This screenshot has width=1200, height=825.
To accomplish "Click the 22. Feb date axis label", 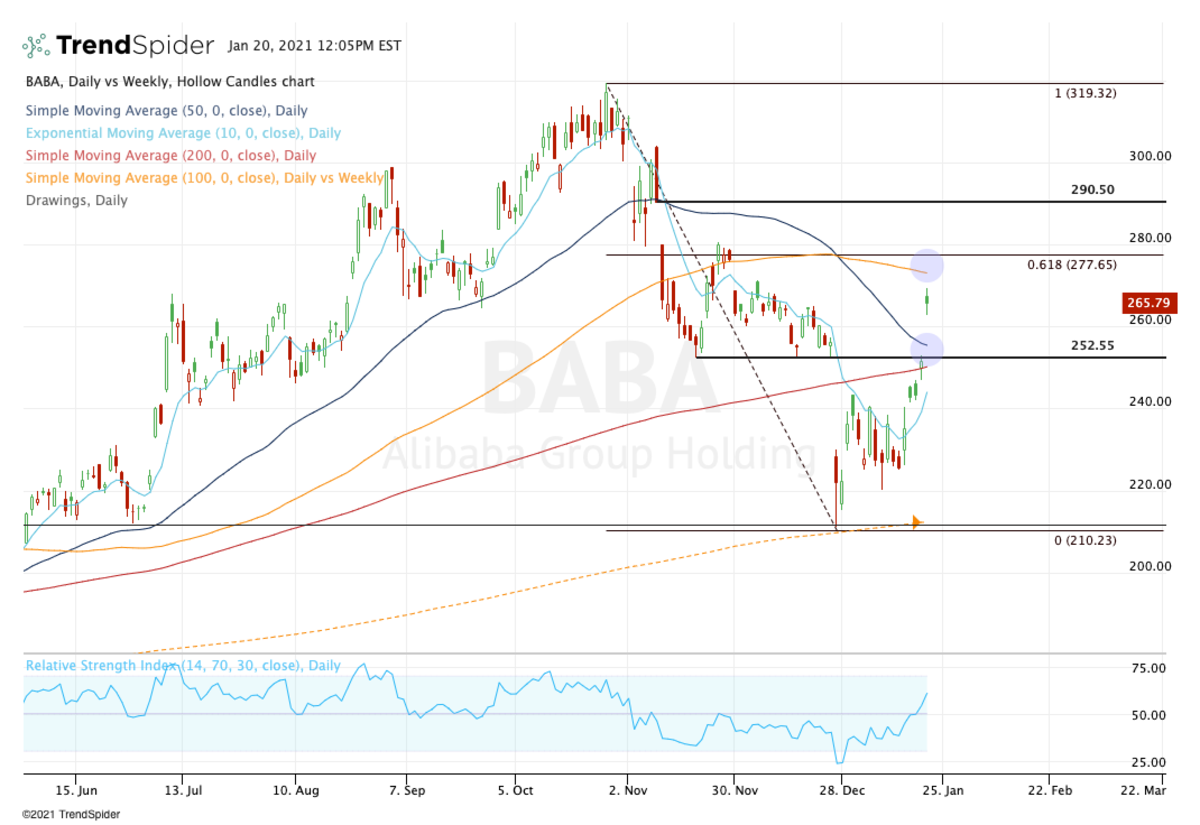I will click(1049, 790).
